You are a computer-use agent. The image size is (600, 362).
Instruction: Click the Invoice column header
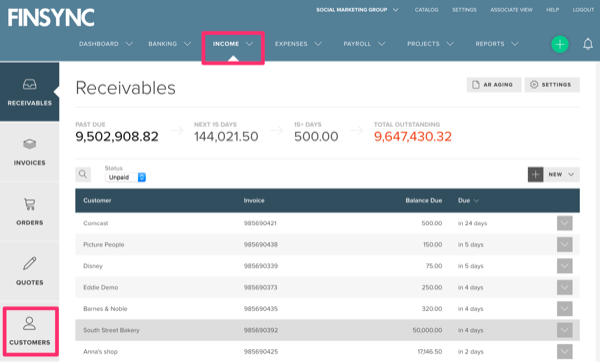(x=254, y=201)
